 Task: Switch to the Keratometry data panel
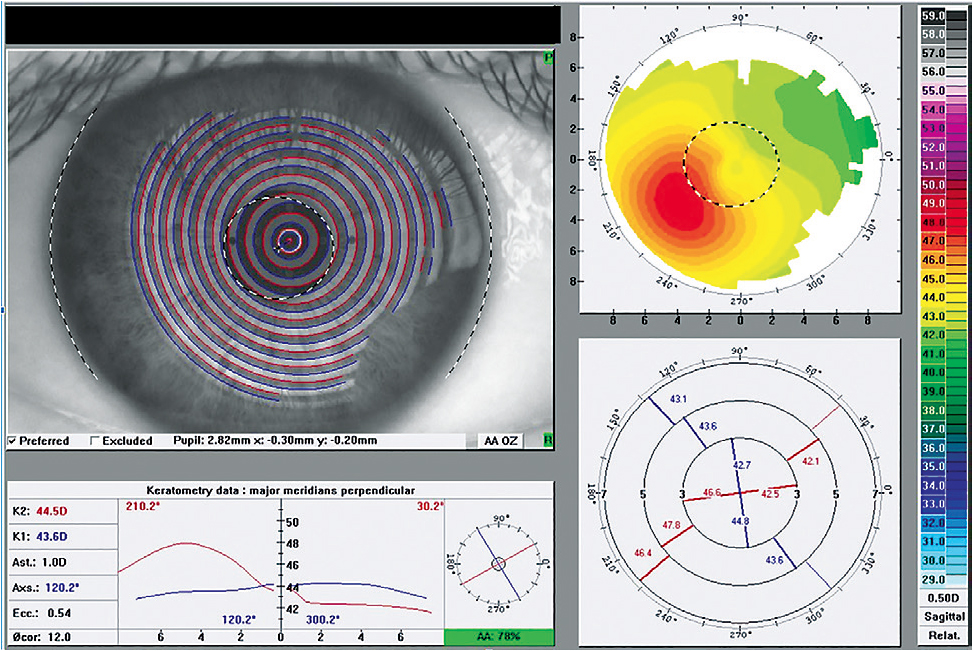(280, 487)
